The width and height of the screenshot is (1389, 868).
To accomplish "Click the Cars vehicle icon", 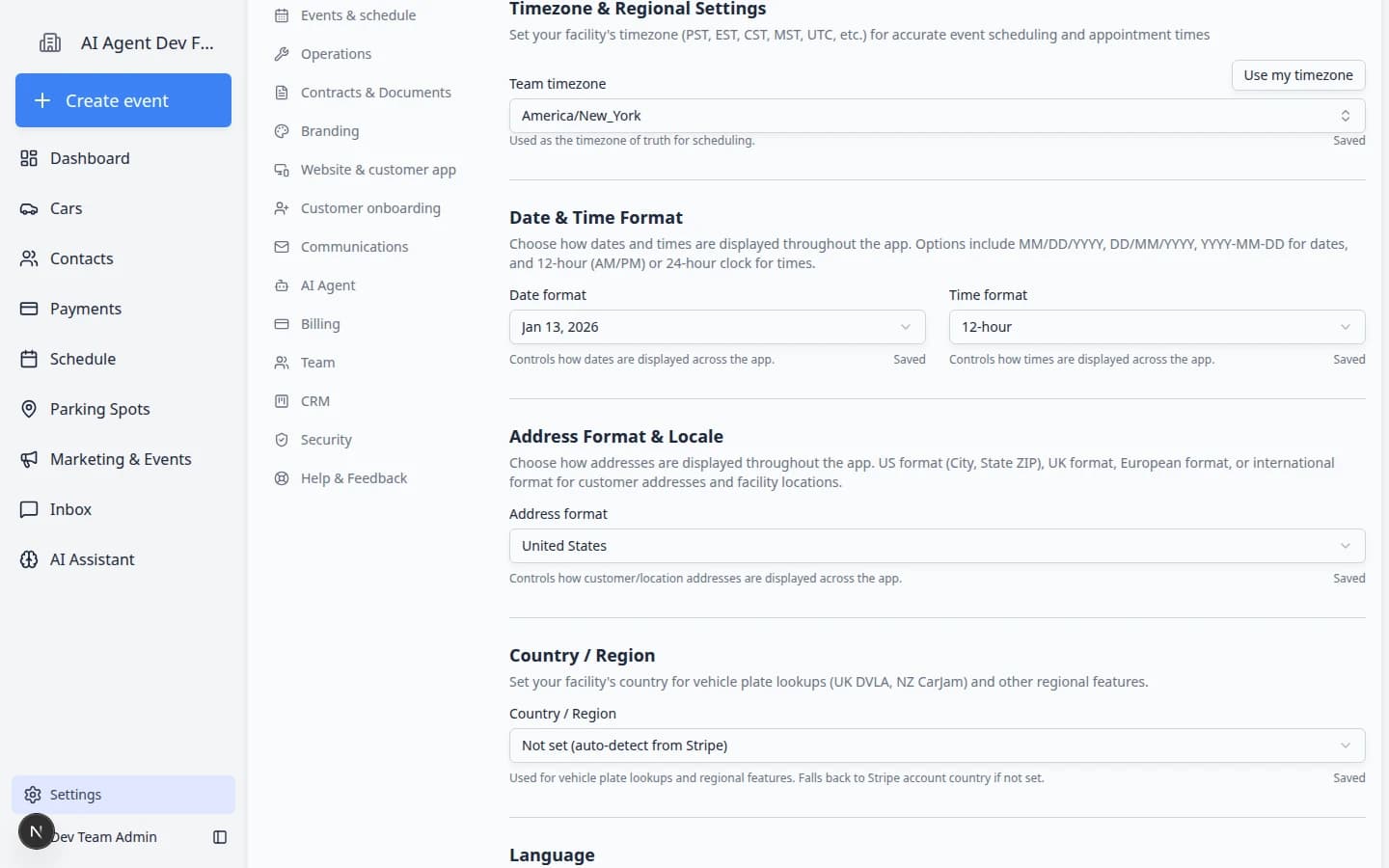I will (29, 208).
